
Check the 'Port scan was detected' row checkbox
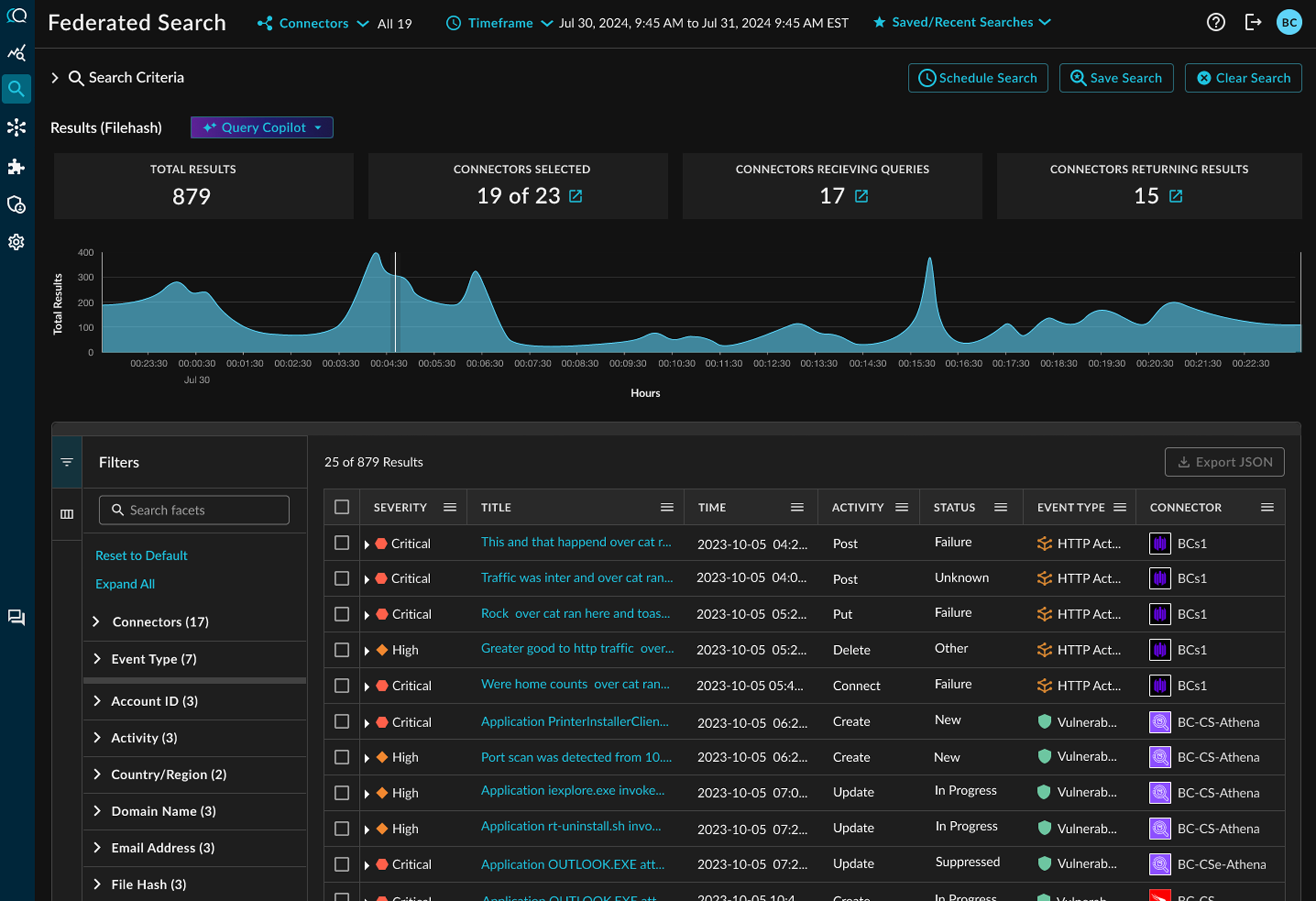click(341, 757)
